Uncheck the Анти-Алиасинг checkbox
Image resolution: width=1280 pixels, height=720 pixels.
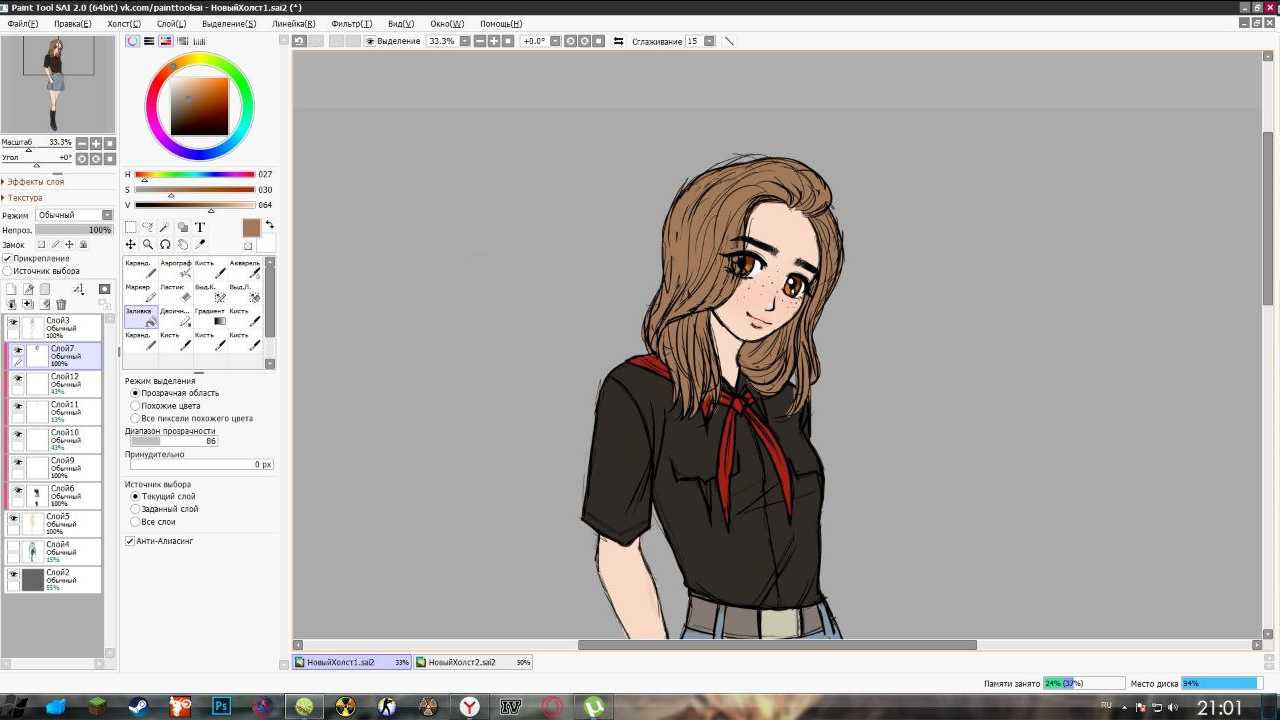[x=130, y=541]
